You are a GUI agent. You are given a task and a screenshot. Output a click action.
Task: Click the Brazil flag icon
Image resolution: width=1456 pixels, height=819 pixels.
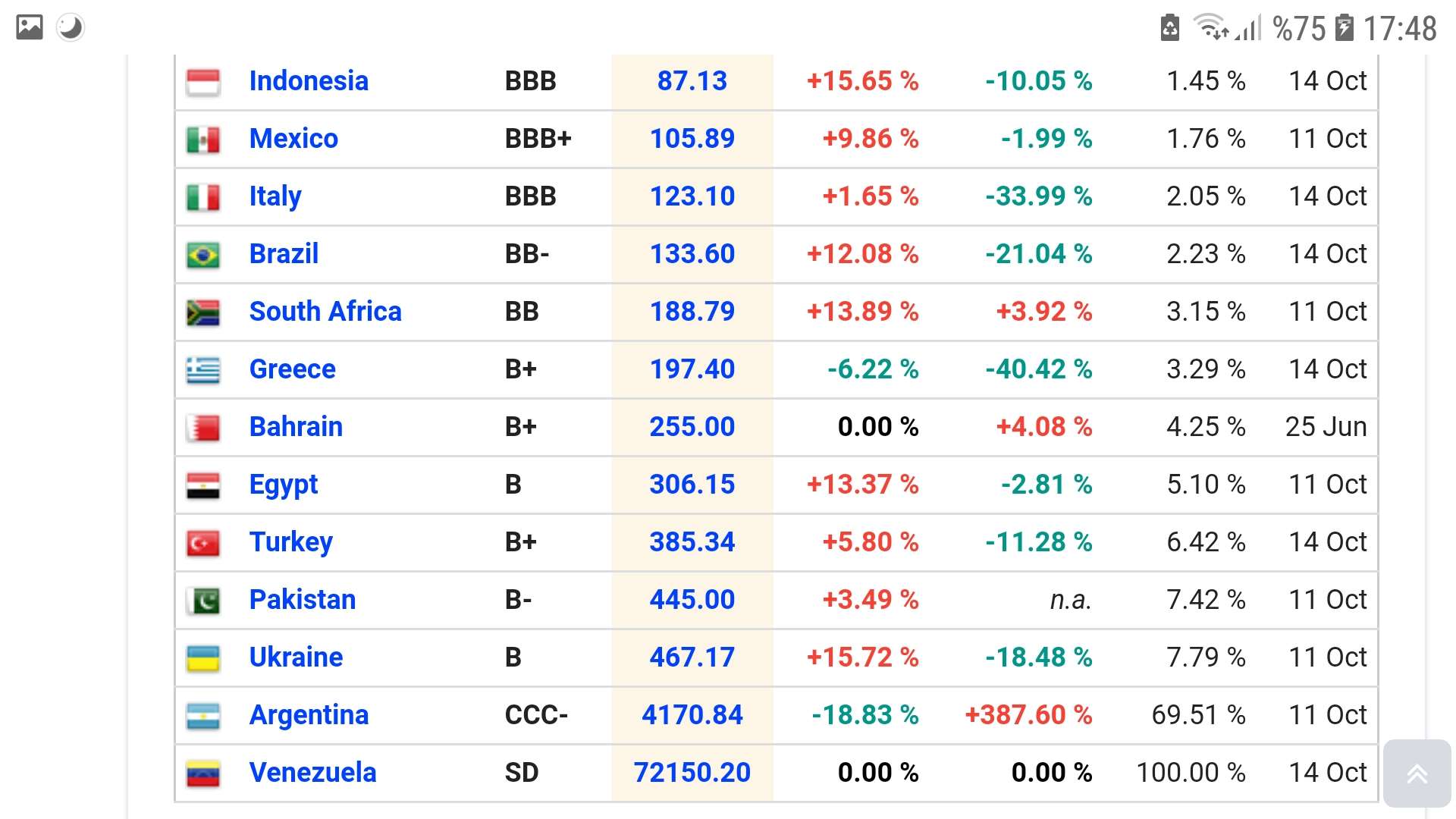click(203, 255)
